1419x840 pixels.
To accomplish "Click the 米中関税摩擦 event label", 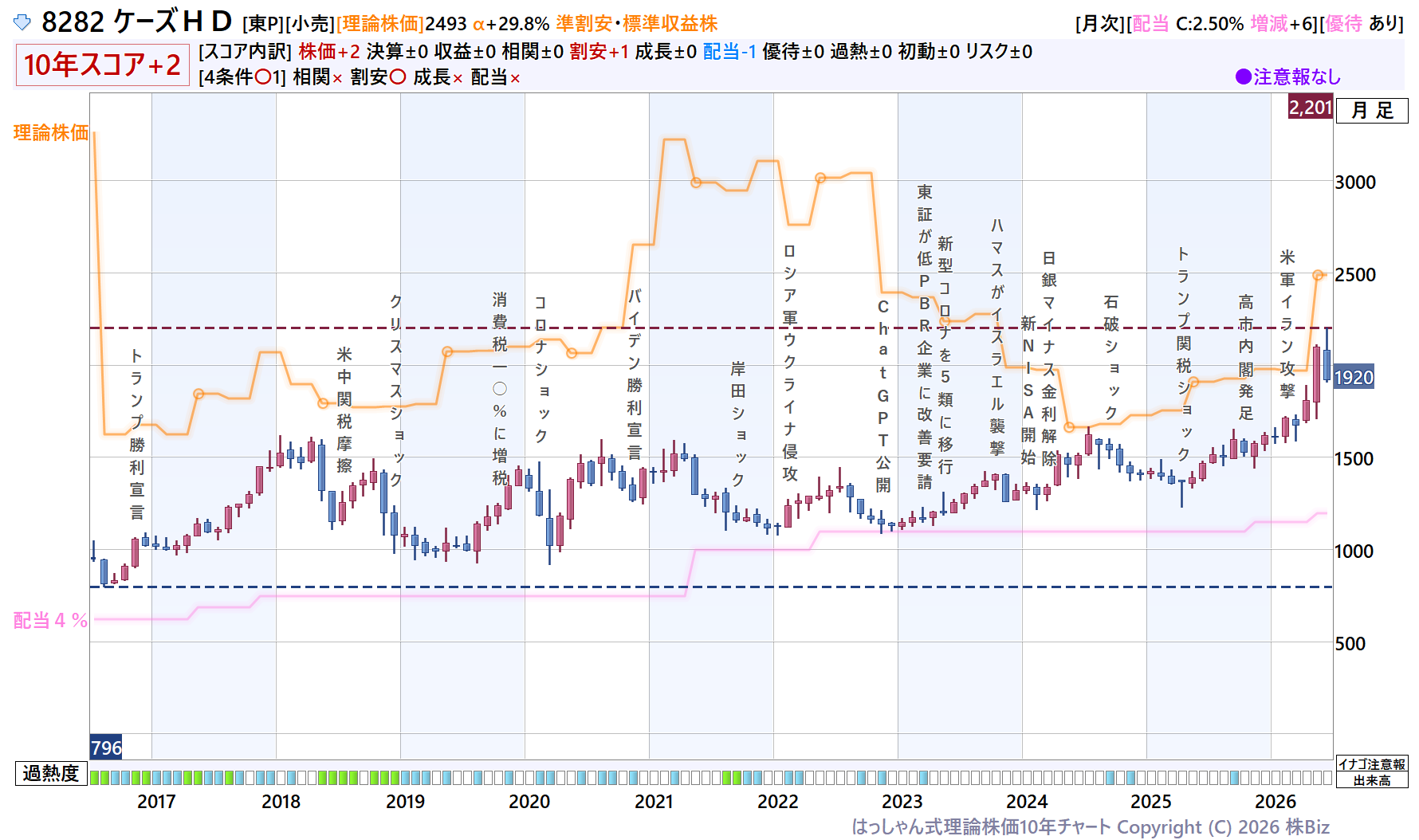I will pos(344,410).
